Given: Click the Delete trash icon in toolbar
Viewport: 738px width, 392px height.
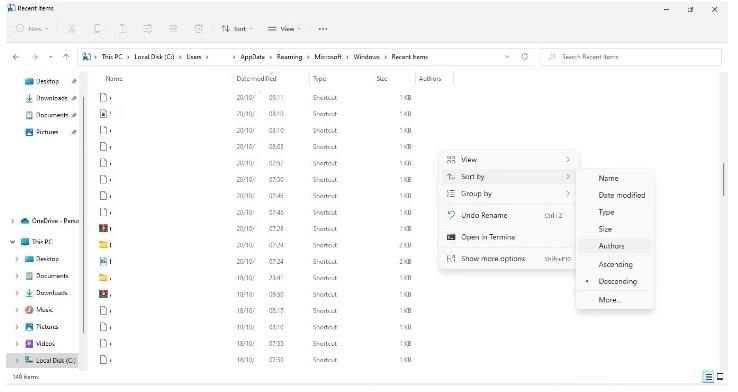Looking at the screenshot, I should pyautogui.click(x=199, y=29).
